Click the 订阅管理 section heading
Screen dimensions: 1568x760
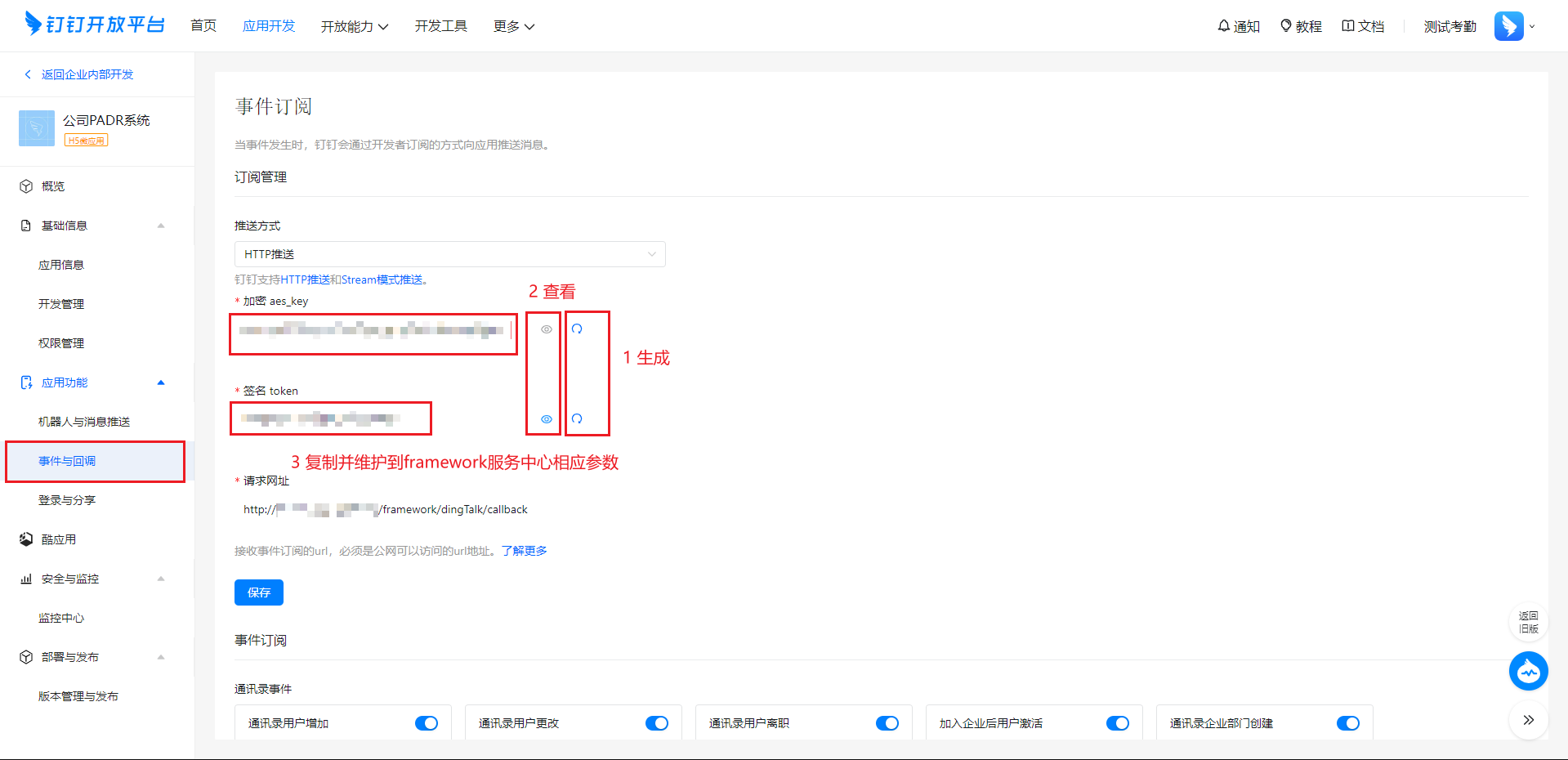[261, 177]
